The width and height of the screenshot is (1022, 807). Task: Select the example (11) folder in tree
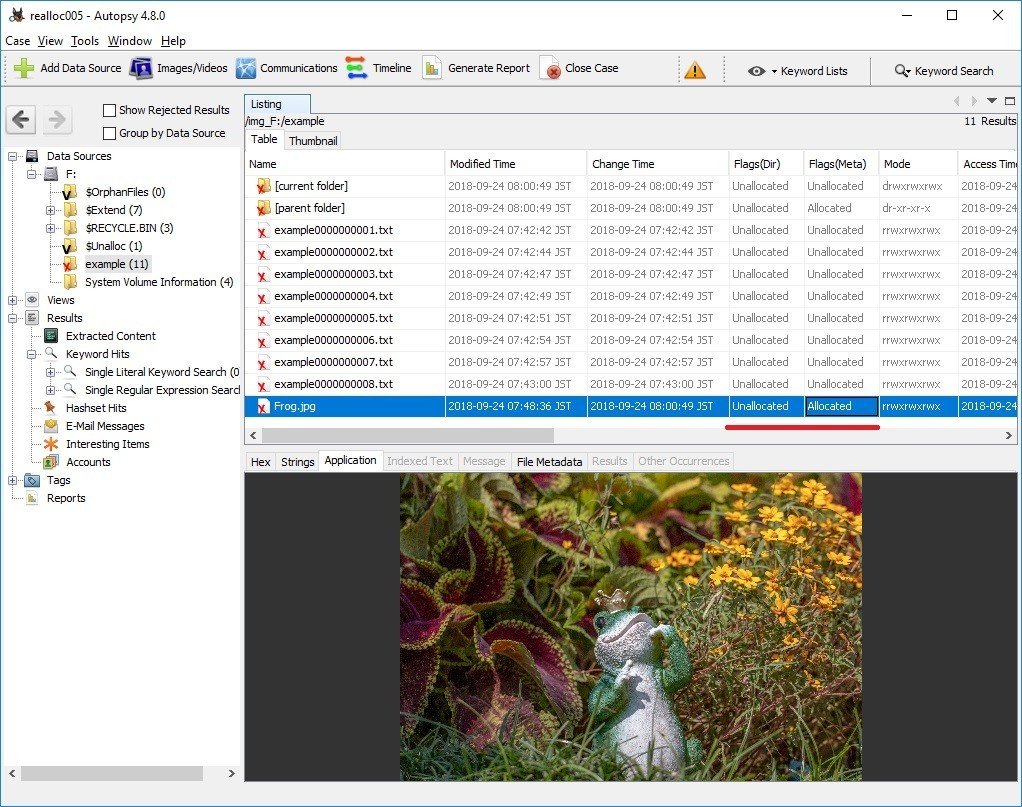[117, 264]
